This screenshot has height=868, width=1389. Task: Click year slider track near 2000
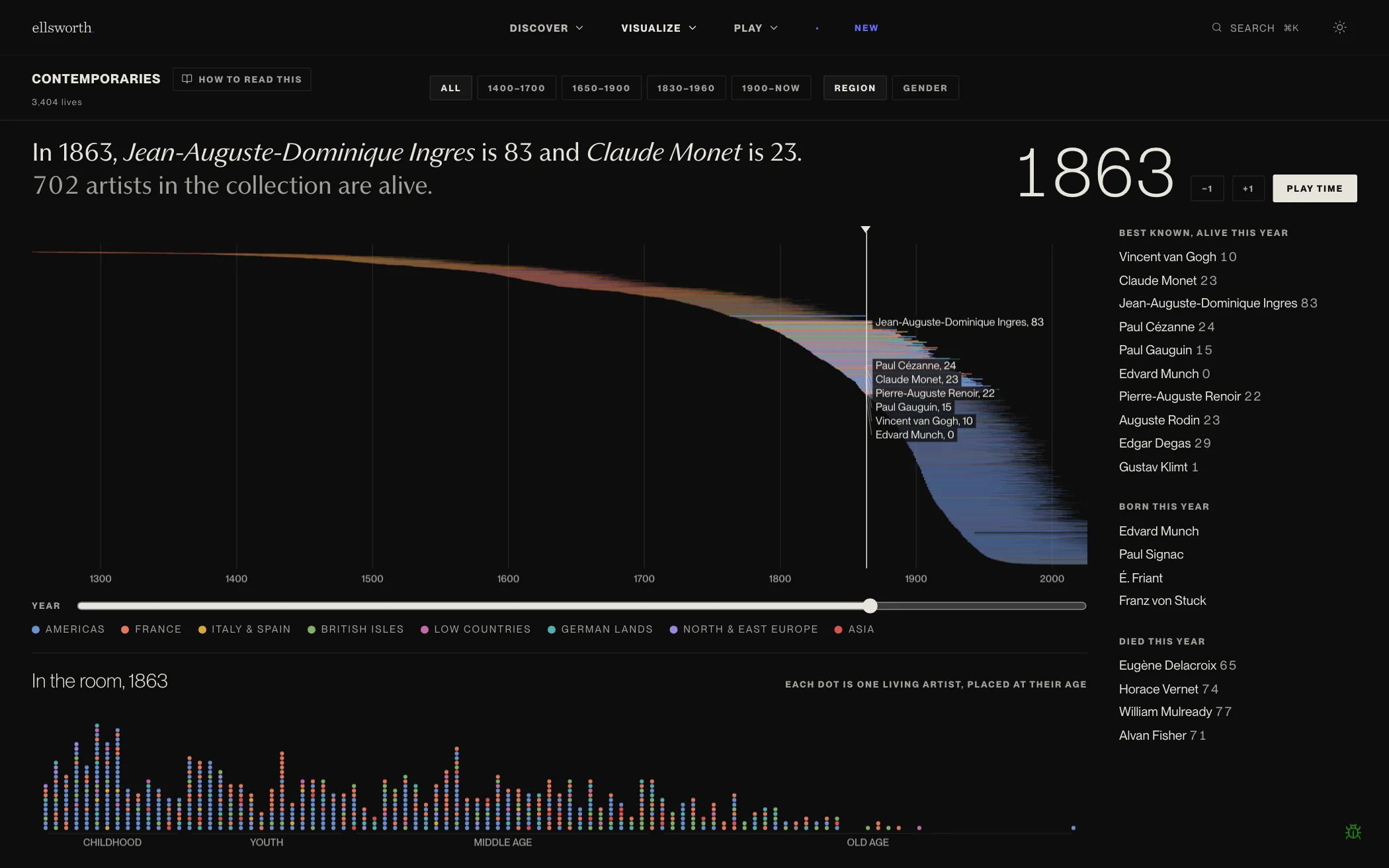point(1052,606)
